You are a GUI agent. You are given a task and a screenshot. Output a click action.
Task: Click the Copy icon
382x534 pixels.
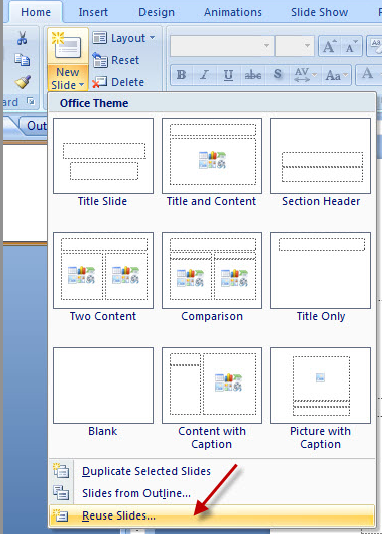(x=22, y=60)
